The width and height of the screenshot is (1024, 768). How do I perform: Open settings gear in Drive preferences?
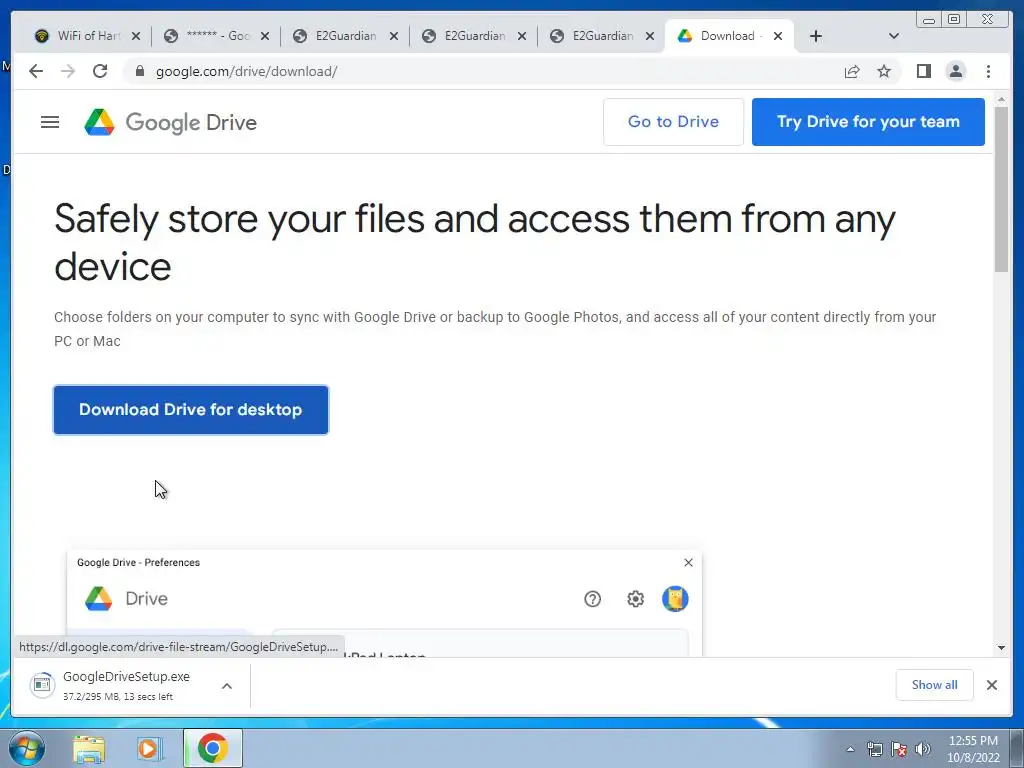point(635,599)
